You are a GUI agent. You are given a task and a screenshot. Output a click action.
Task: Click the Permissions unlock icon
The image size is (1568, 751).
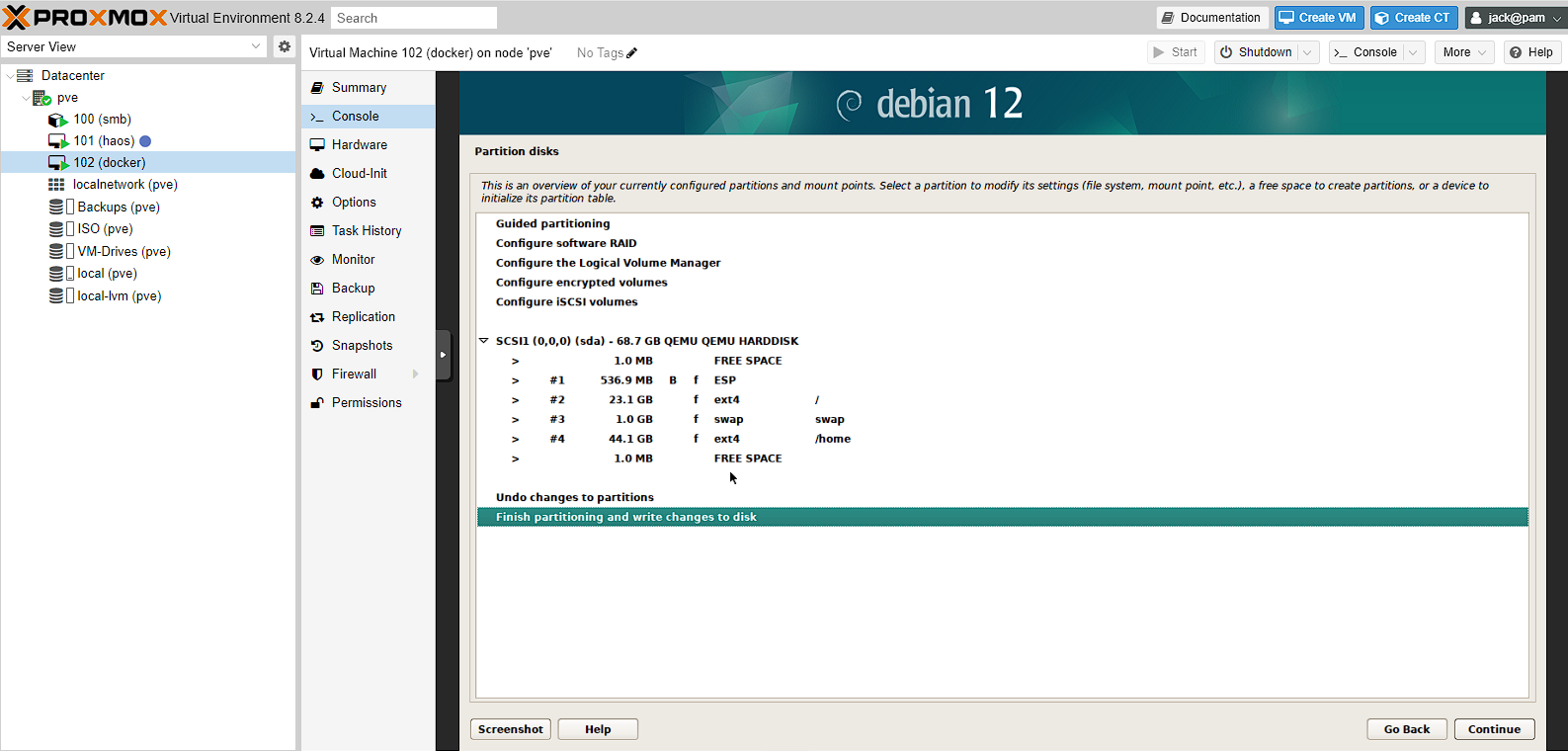coord(317,403)
